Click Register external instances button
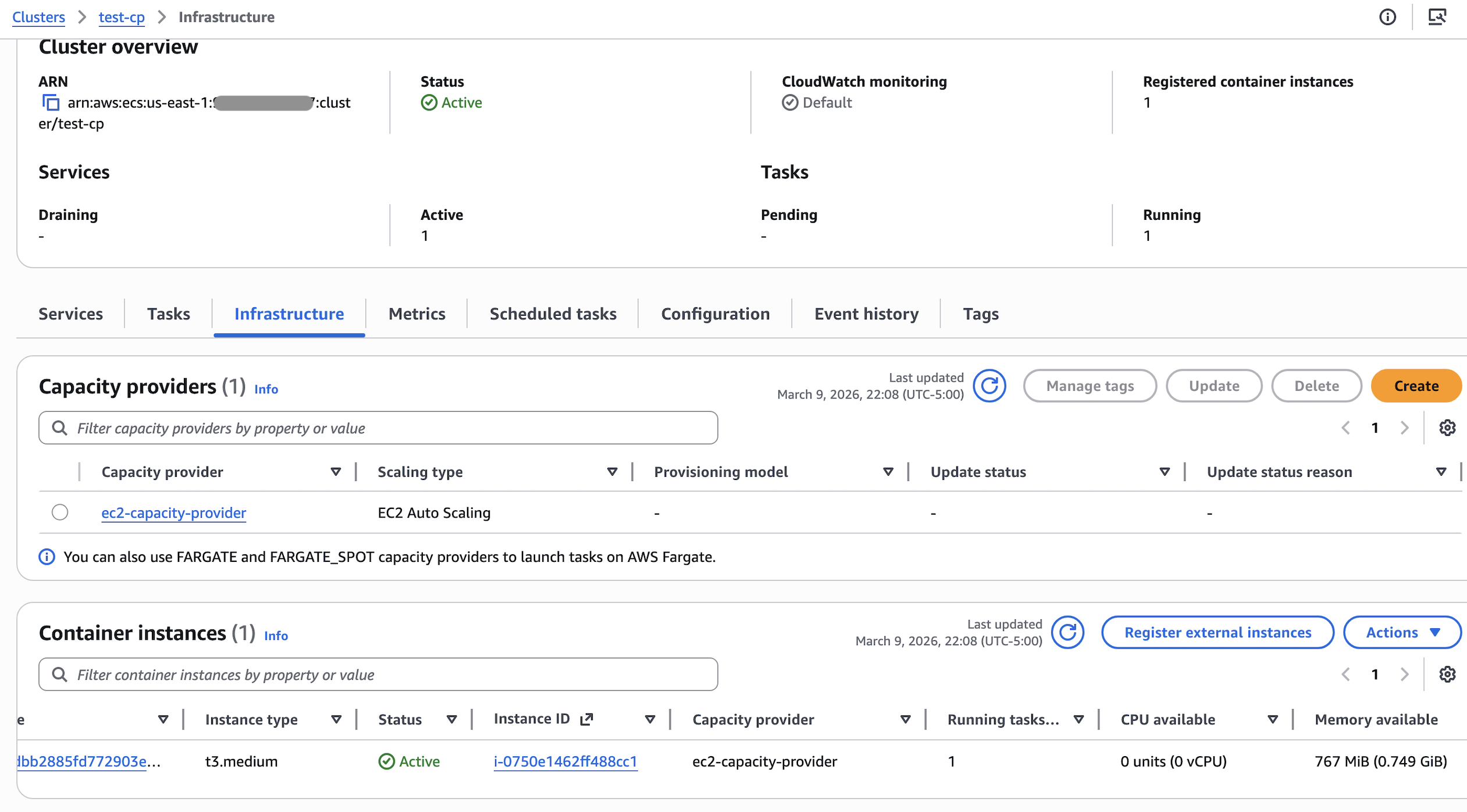 1217,632
